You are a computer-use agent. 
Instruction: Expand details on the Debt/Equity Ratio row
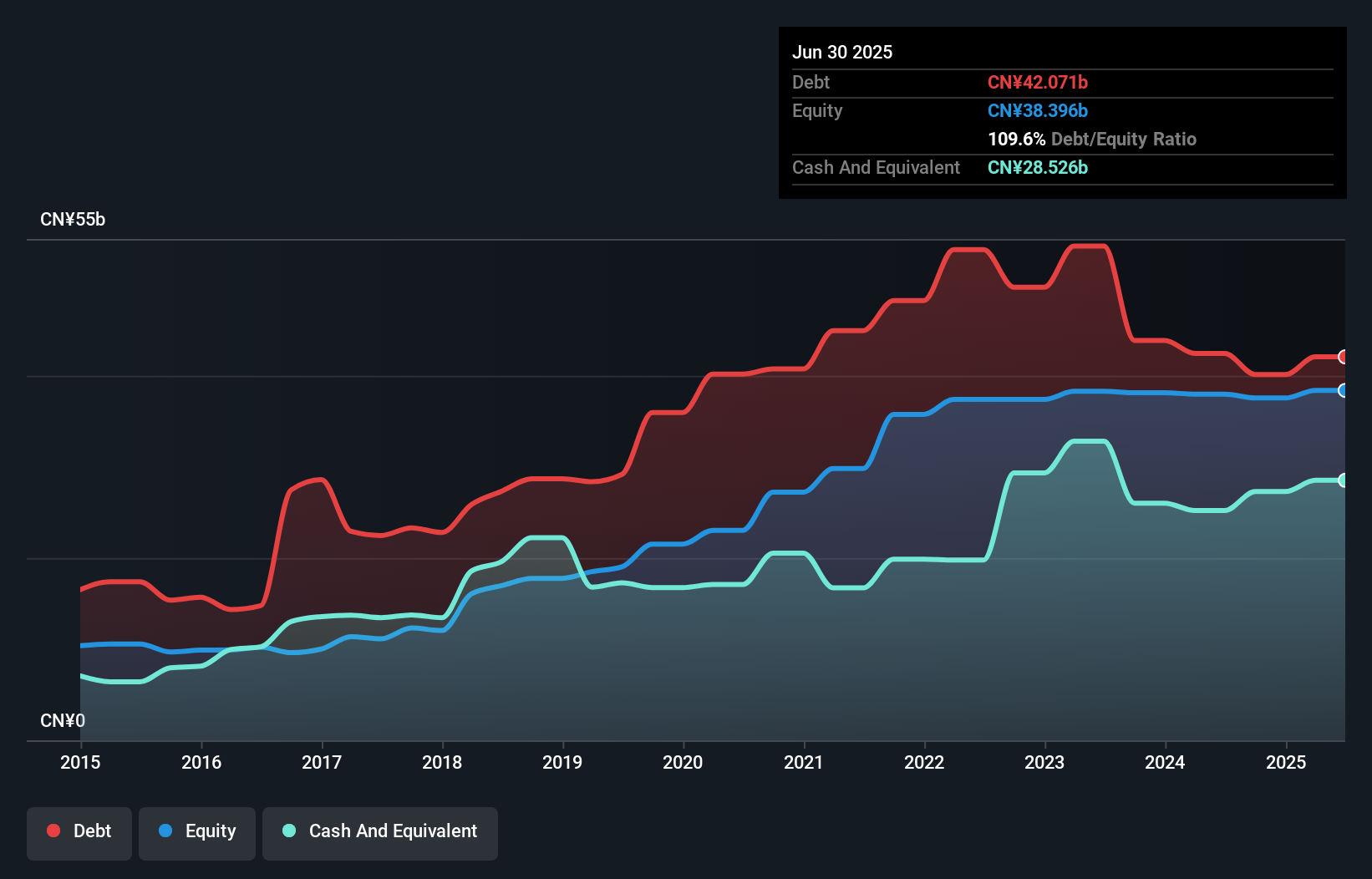tap(1092, 139)
